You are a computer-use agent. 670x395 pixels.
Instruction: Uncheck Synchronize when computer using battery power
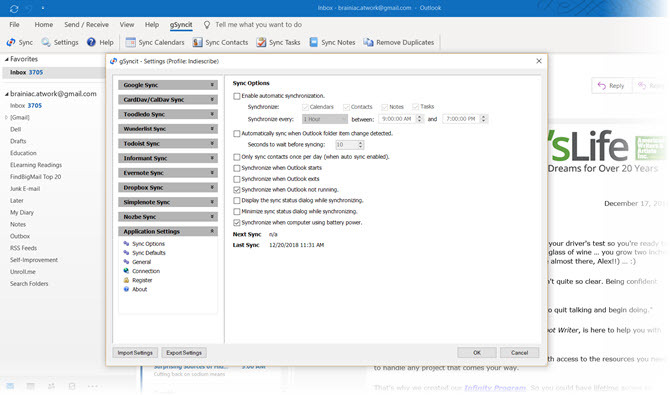237,223
